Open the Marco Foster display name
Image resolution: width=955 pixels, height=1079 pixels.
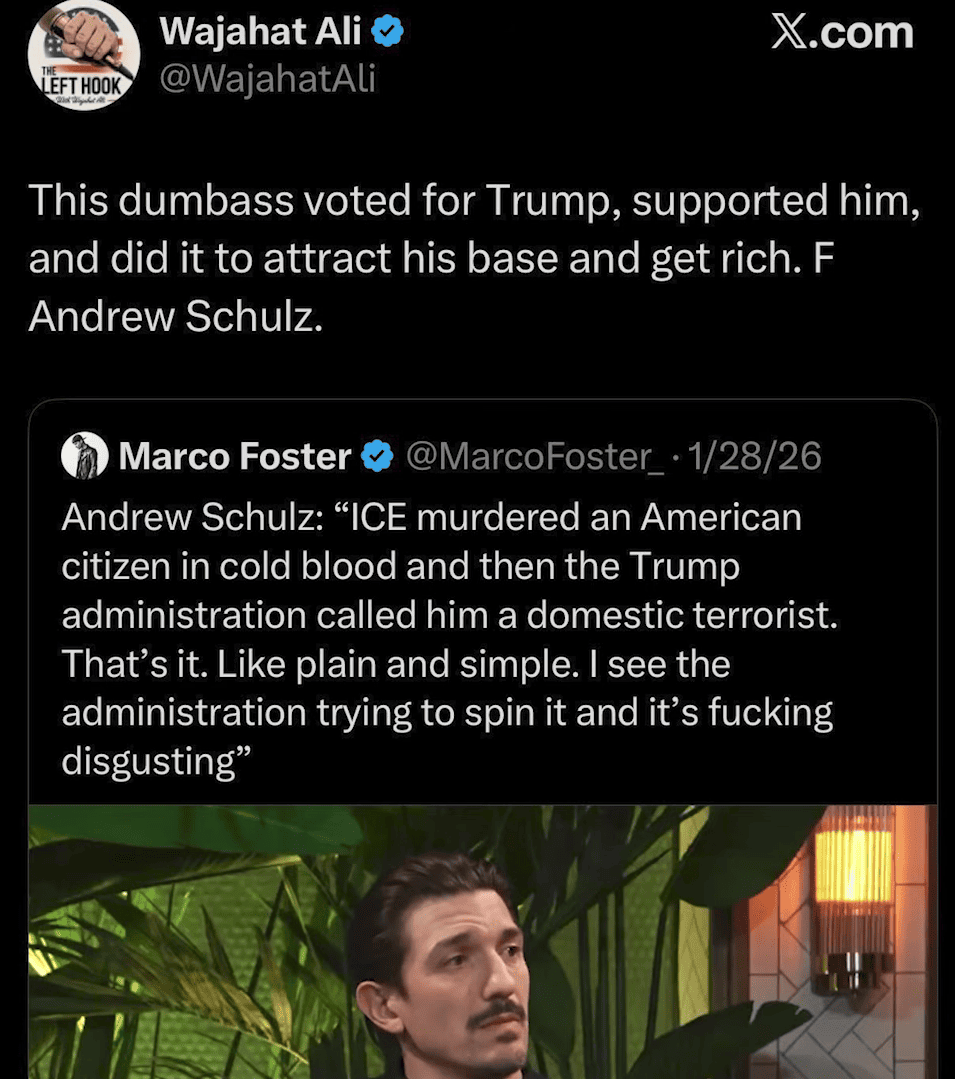pos(234,458)
